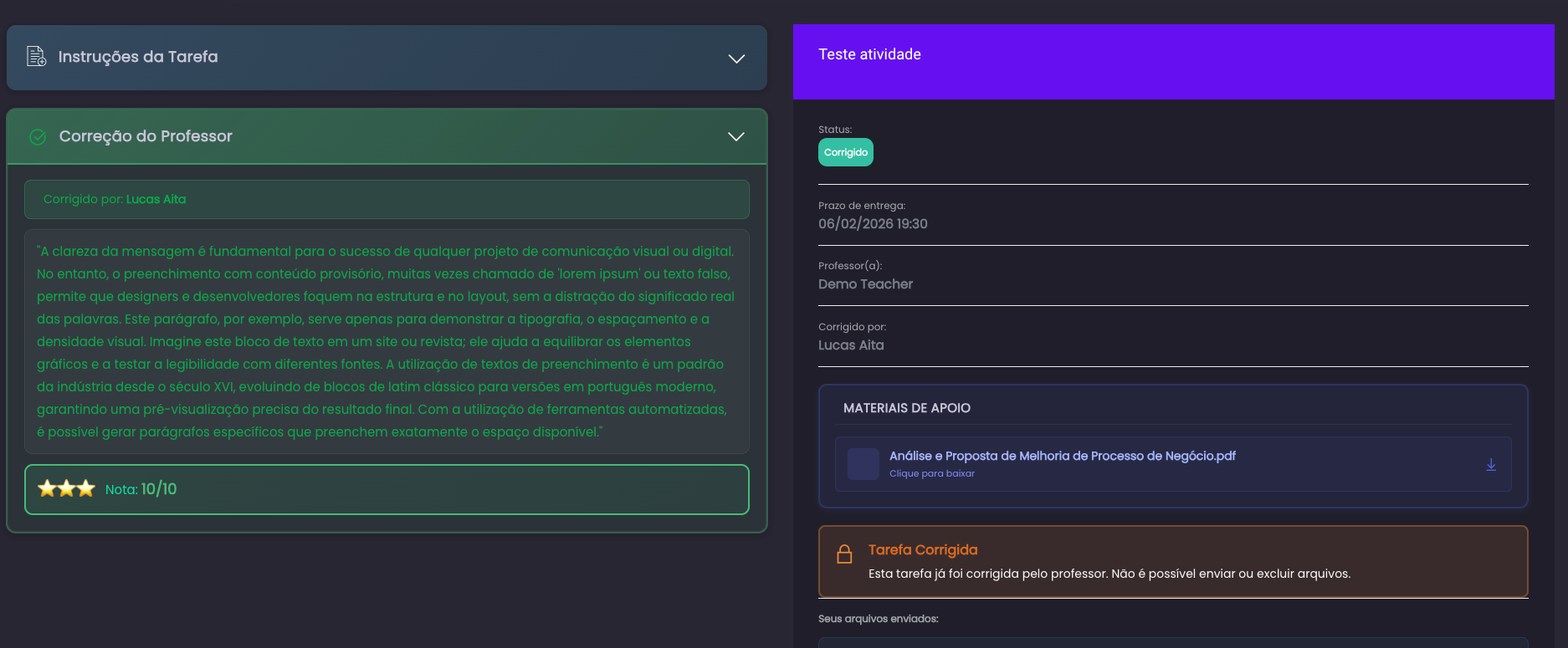Expand the Instruções da Tarefa chevron
The width and height of the screenshot is (1568, 648).
[x=735, y=59]
